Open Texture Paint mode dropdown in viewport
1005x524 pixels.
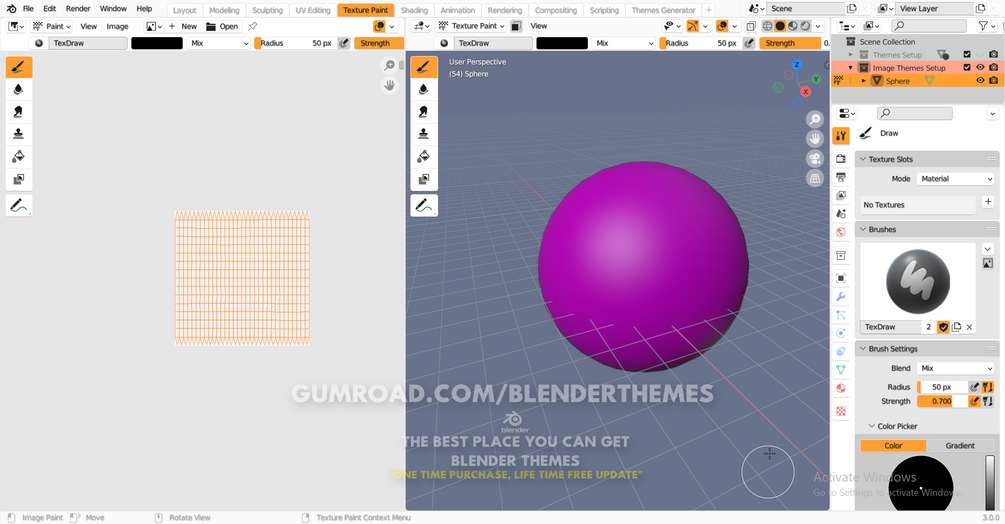click(x=472, y=26)
